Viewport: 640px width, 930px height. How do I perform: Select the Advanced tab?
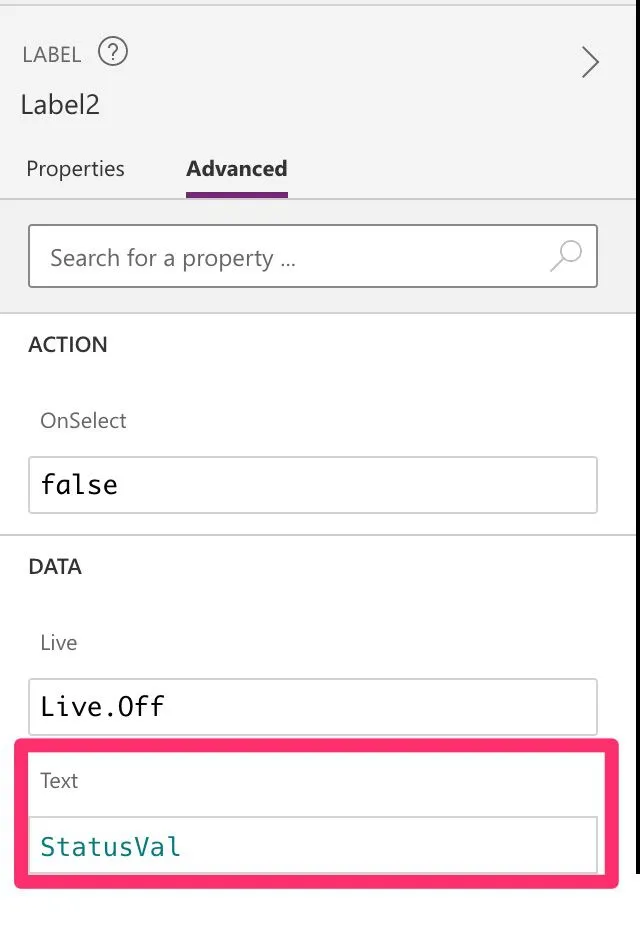pos(237,169)
